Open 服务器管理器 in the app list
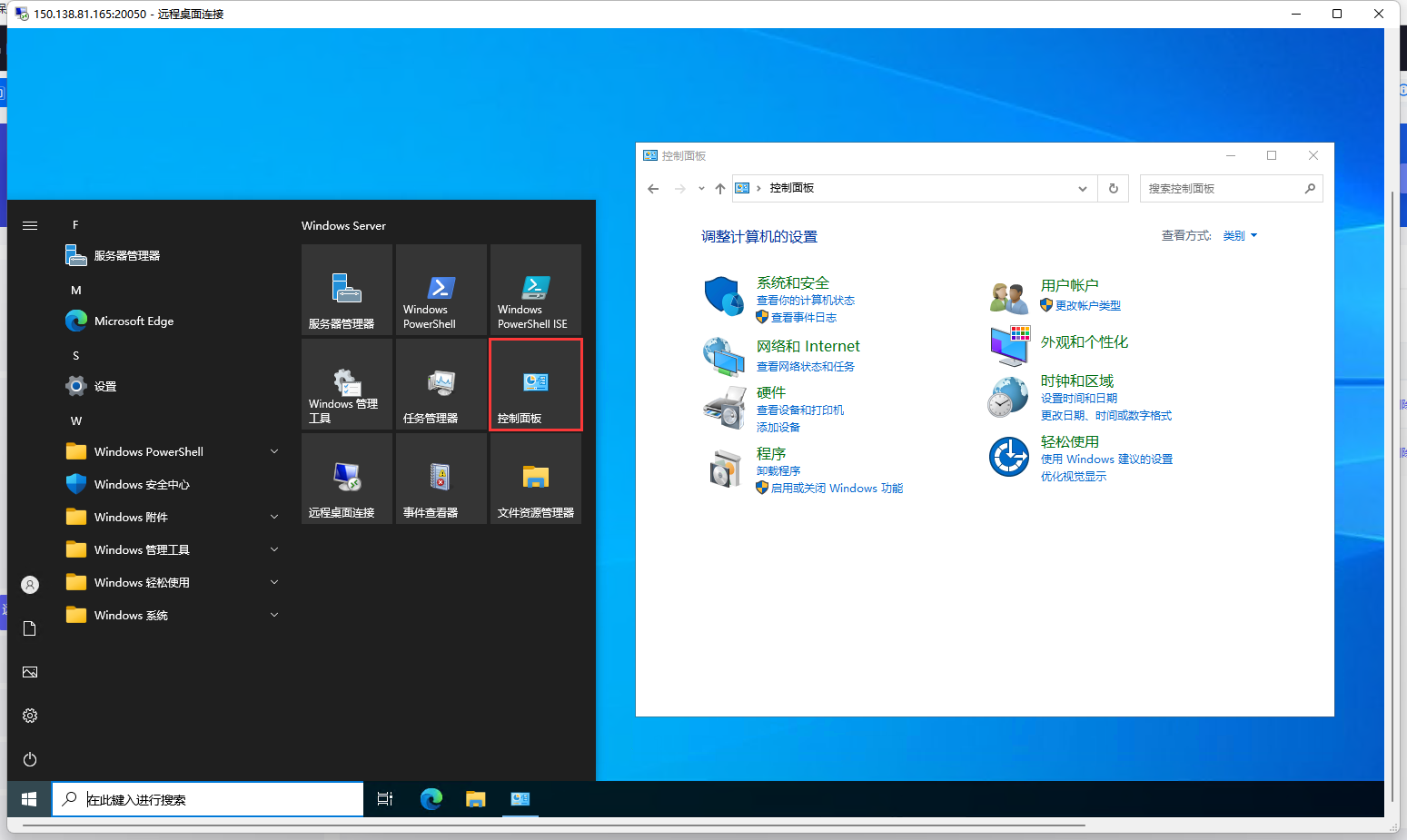1407x840 pixels. [x=173, y=255]
